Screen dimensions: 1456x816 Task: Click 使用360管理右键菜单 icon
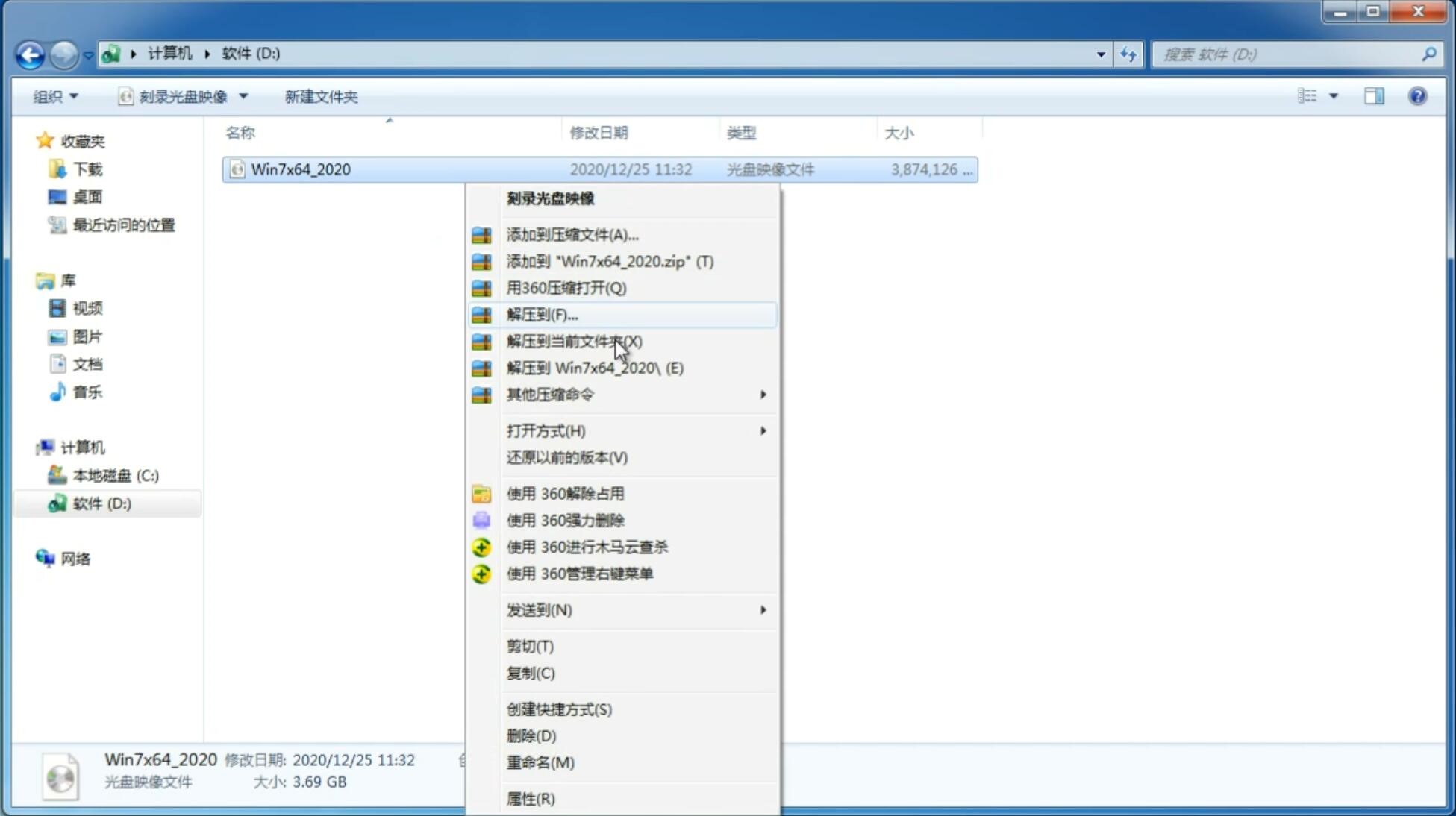[x=481, y=573]
